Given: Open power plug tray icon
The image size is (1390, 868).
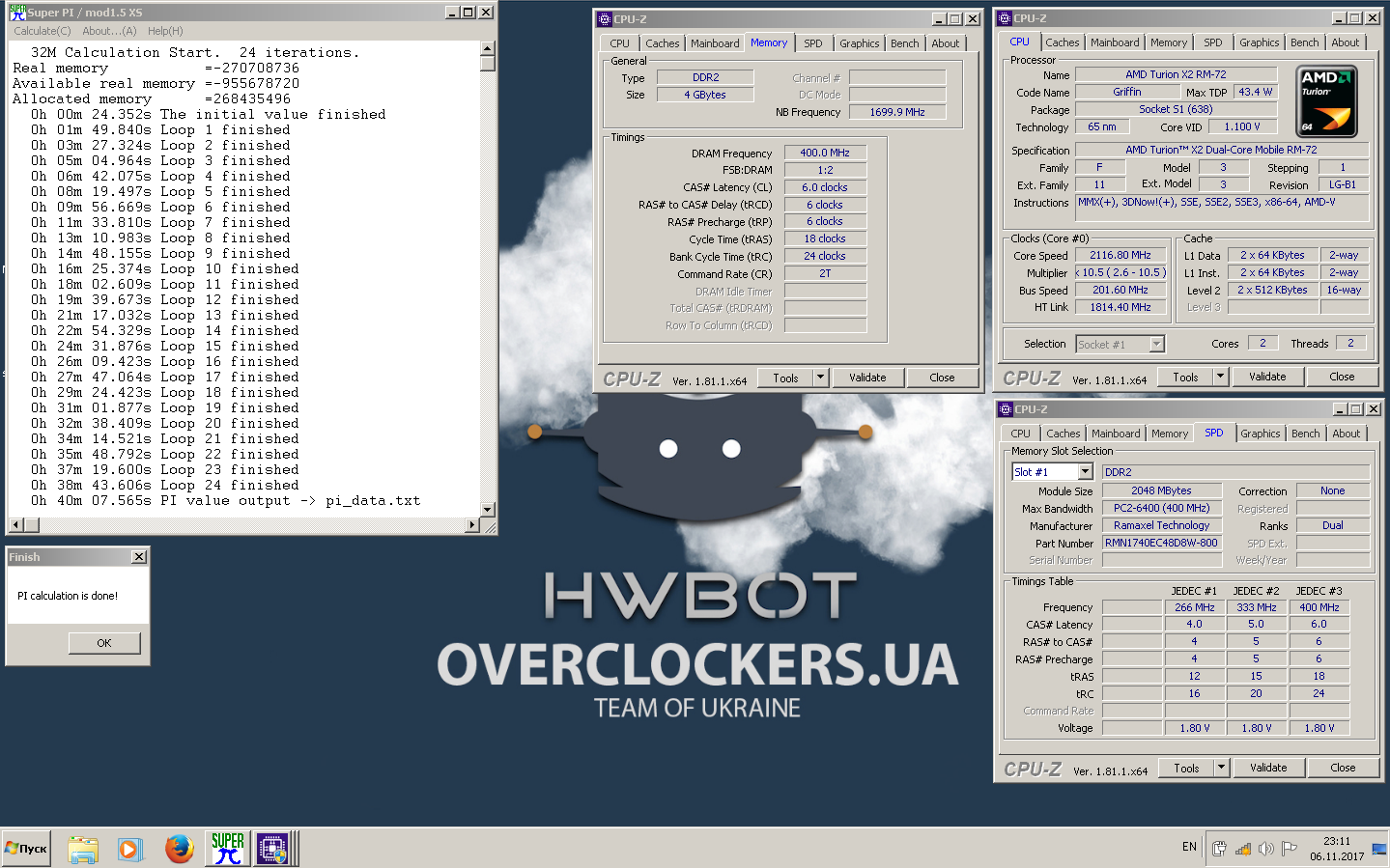Looking at the screenshot, I should coord(1219,849).
